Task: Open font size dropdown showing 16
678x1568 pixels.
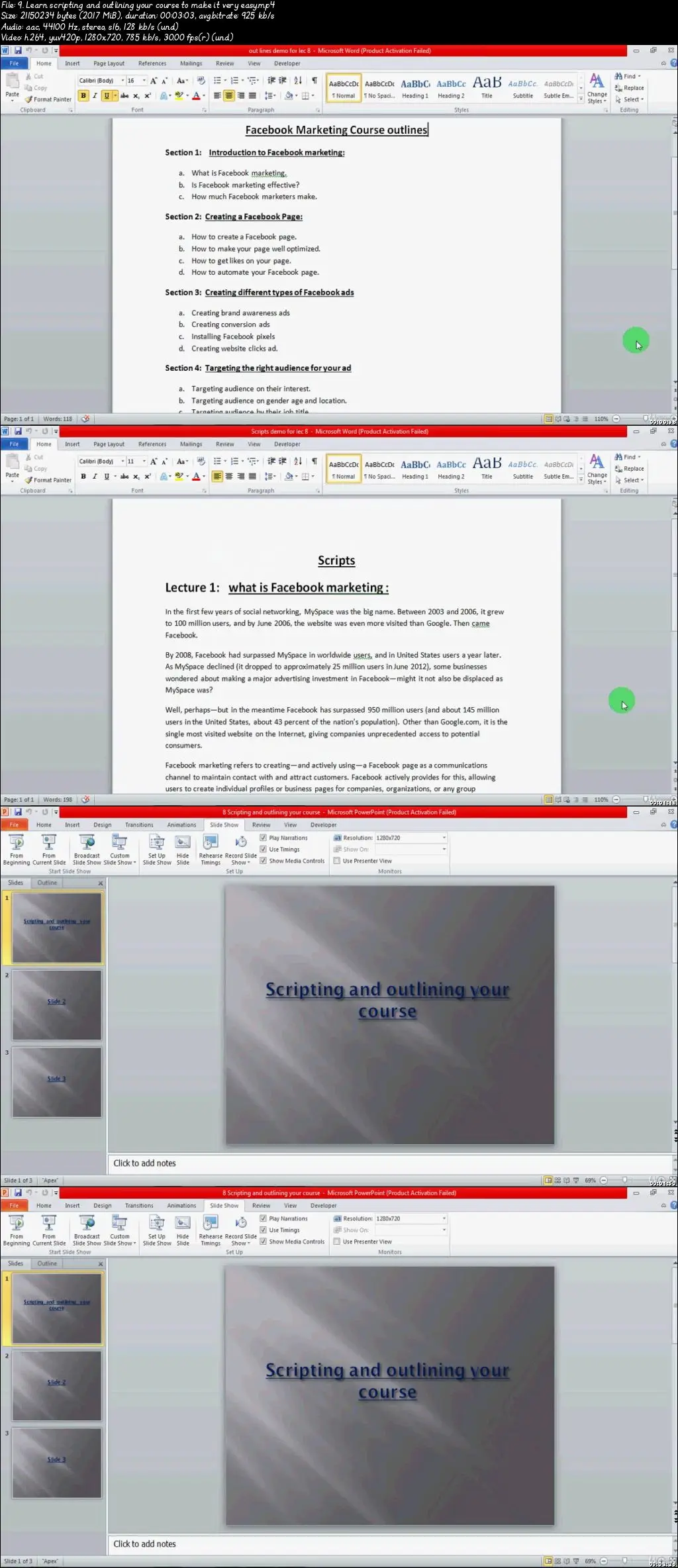Action: pyautogui.click(x=144, y=80)
